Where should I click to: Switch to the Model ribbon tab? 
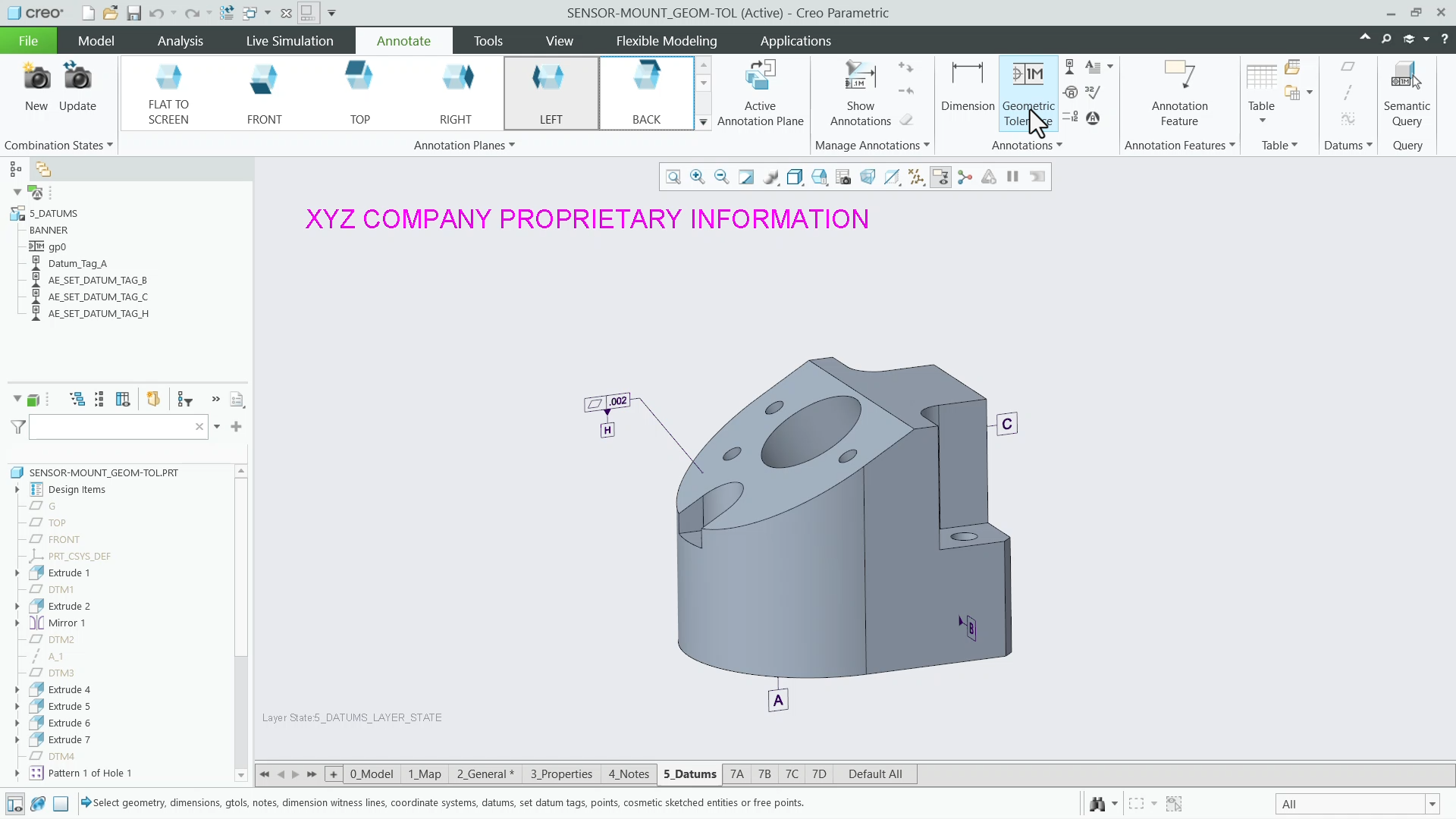pyautogui.click(x=96, y=41)
